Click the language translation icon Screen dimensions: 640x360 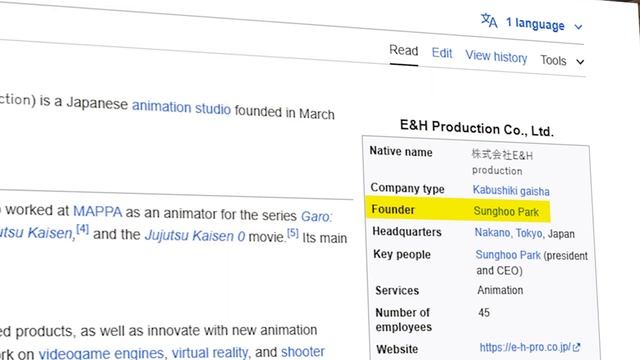coord(489,20)
